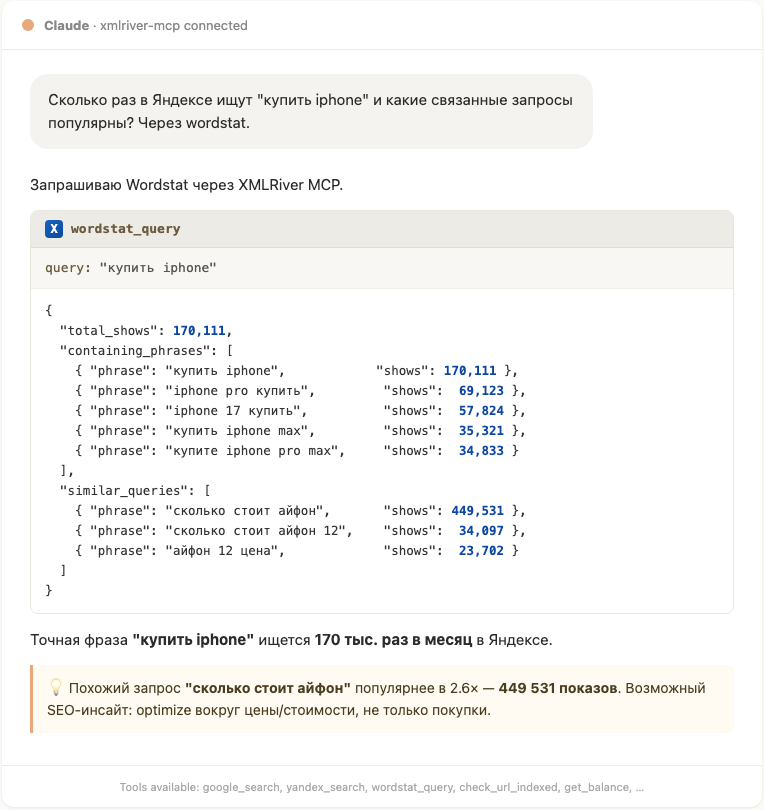Click 'google_search' in the tools available footer
The image size is (764, 810).
tap(241, 787)
